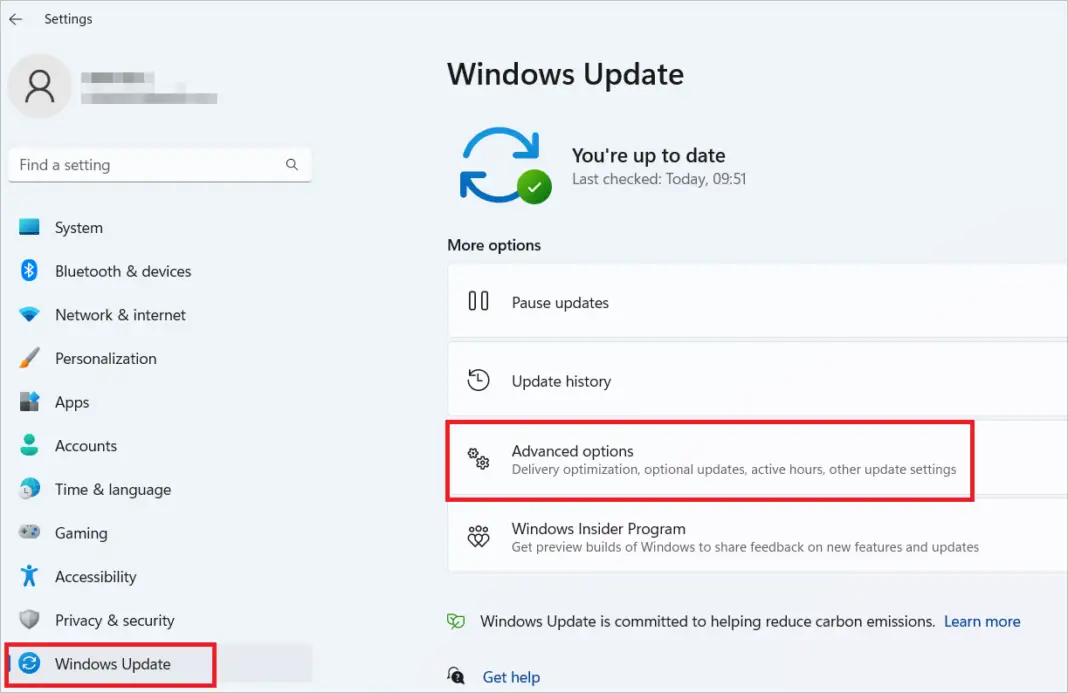Click the back arrow to leave Settings page
Viewport: 1068px width, 693px height.
[15, 18]
